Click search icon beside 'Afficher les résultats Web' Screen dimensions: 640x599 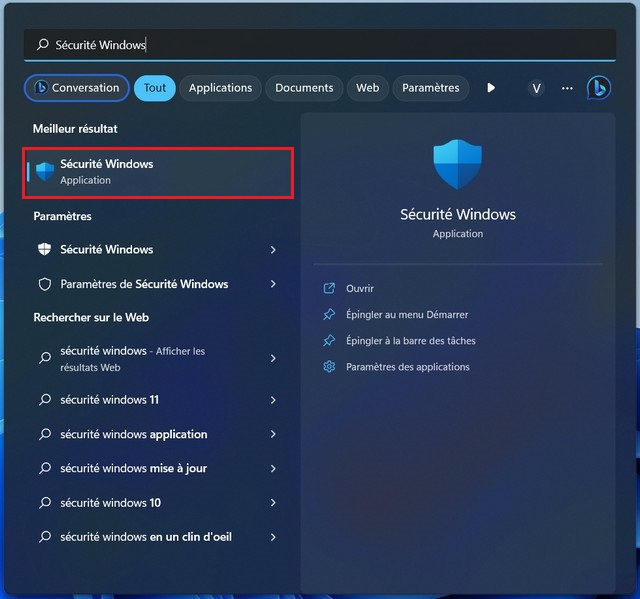(44, 358)
